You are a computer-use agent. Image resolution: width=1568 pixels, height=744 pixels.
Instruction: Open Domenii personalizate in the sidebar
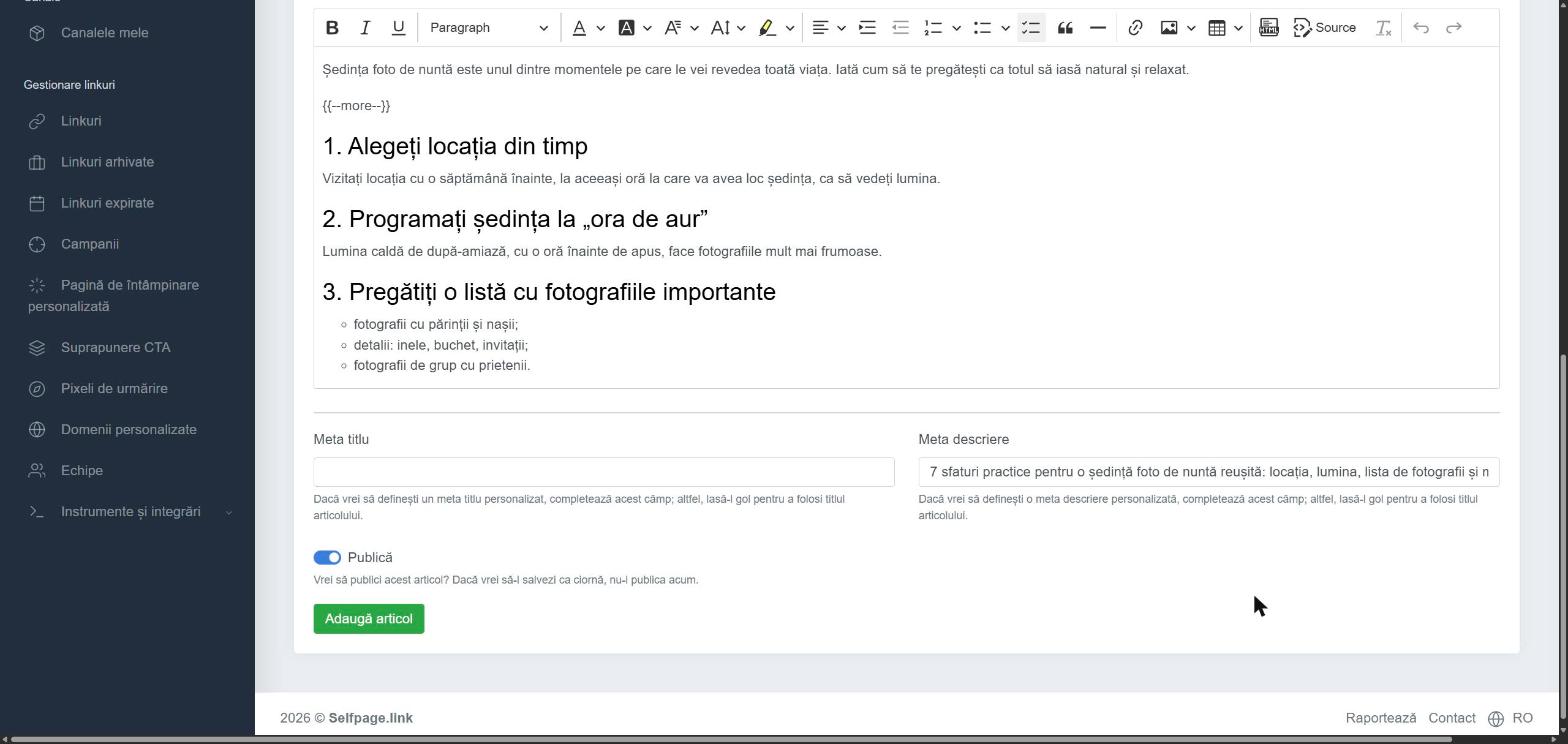pos(127,430)
